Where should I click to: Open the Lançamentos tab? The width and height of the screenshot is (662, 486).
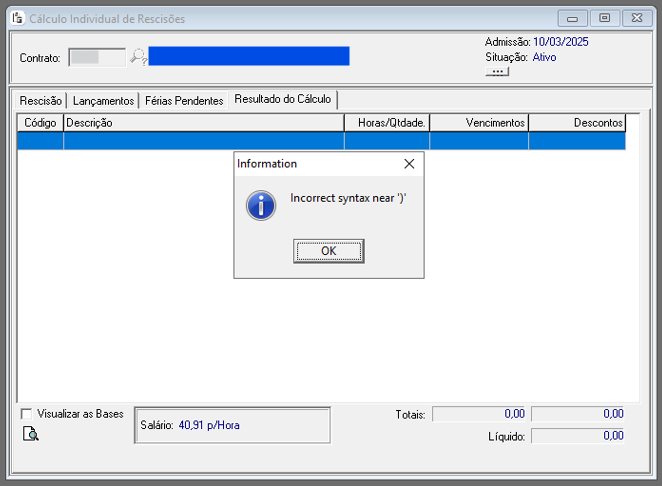pyautogui.click(x=103, y=101)
